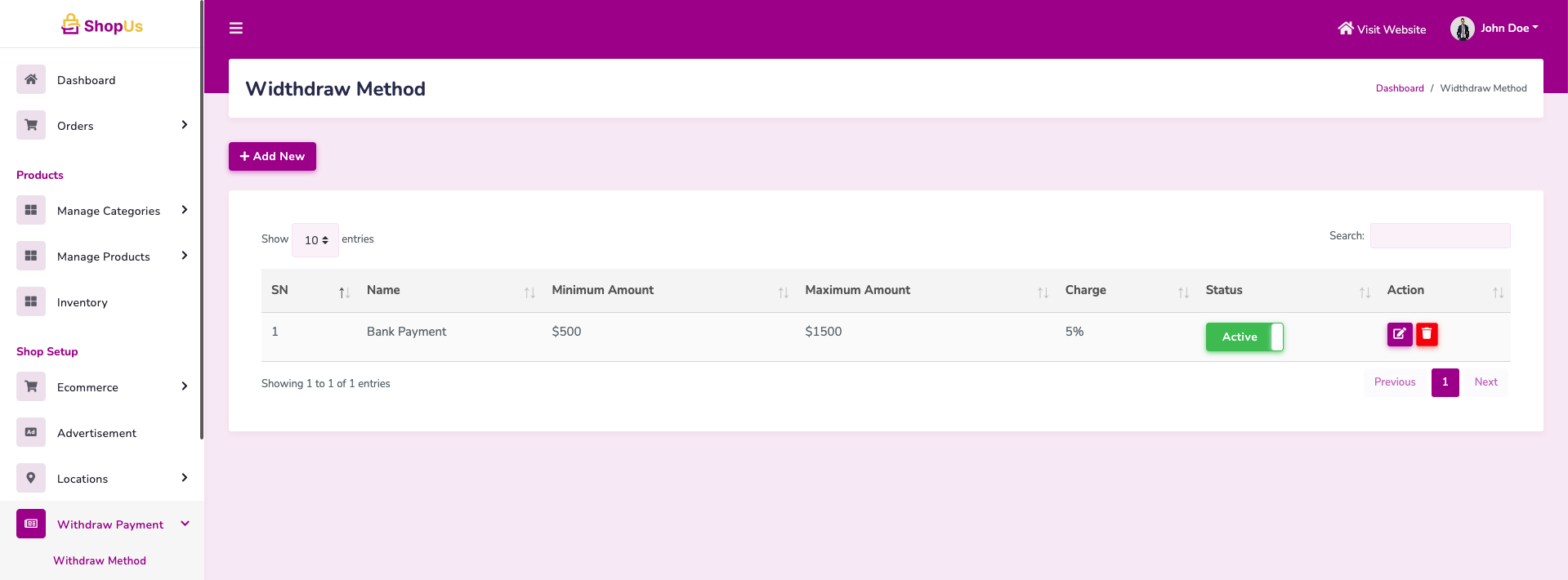
Task: Click the hamburger menu icon
Action: pos(236,29)
